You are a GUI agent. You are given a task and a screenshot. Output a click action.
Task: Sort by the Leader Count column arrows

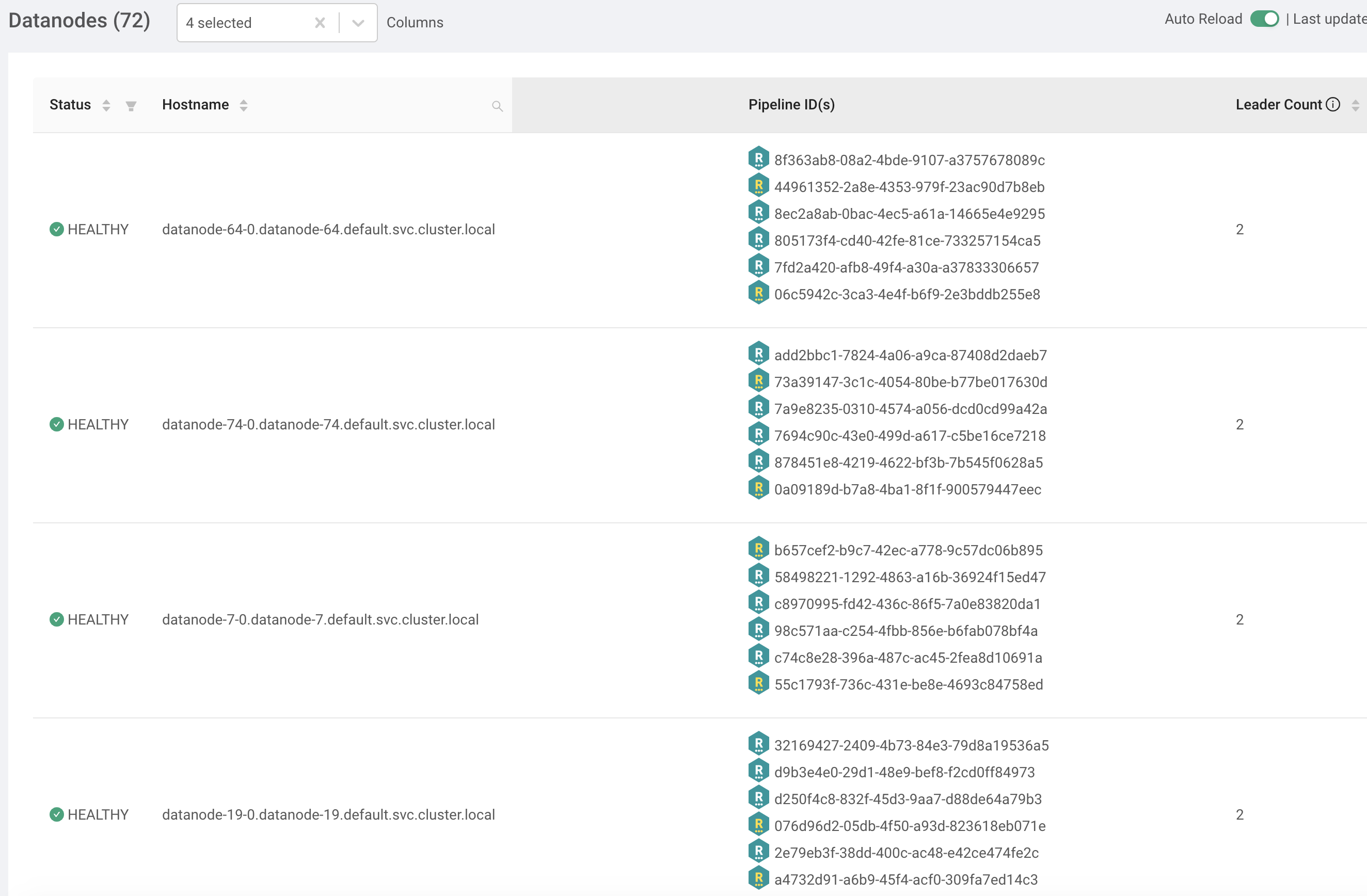coord(1355,105)
